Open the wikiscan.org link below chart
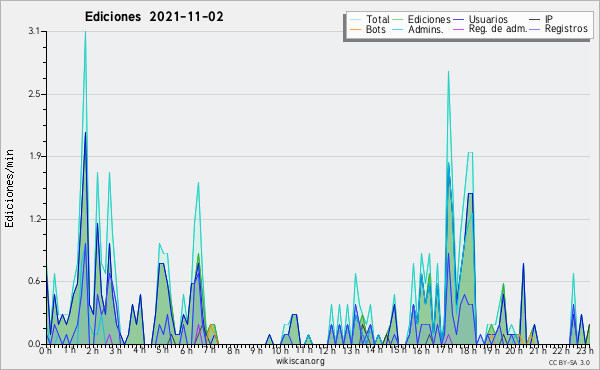 (300, 361)
